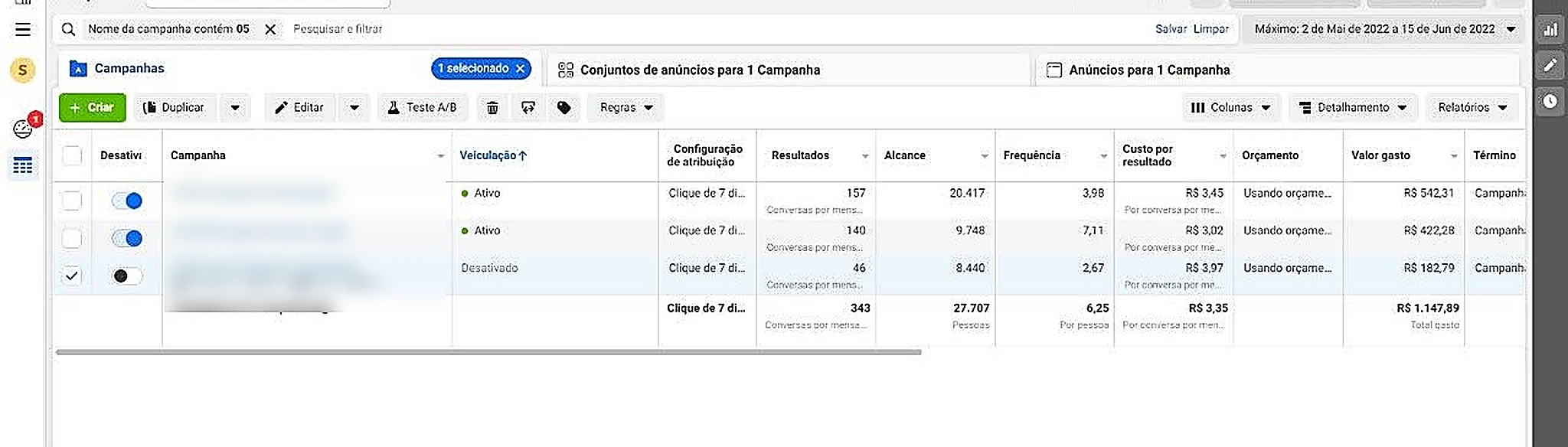Open the history clock icon in right panel
The width and height of the screenshot is (1568, 447).
pyautogui.click(x=1550, y=101)
